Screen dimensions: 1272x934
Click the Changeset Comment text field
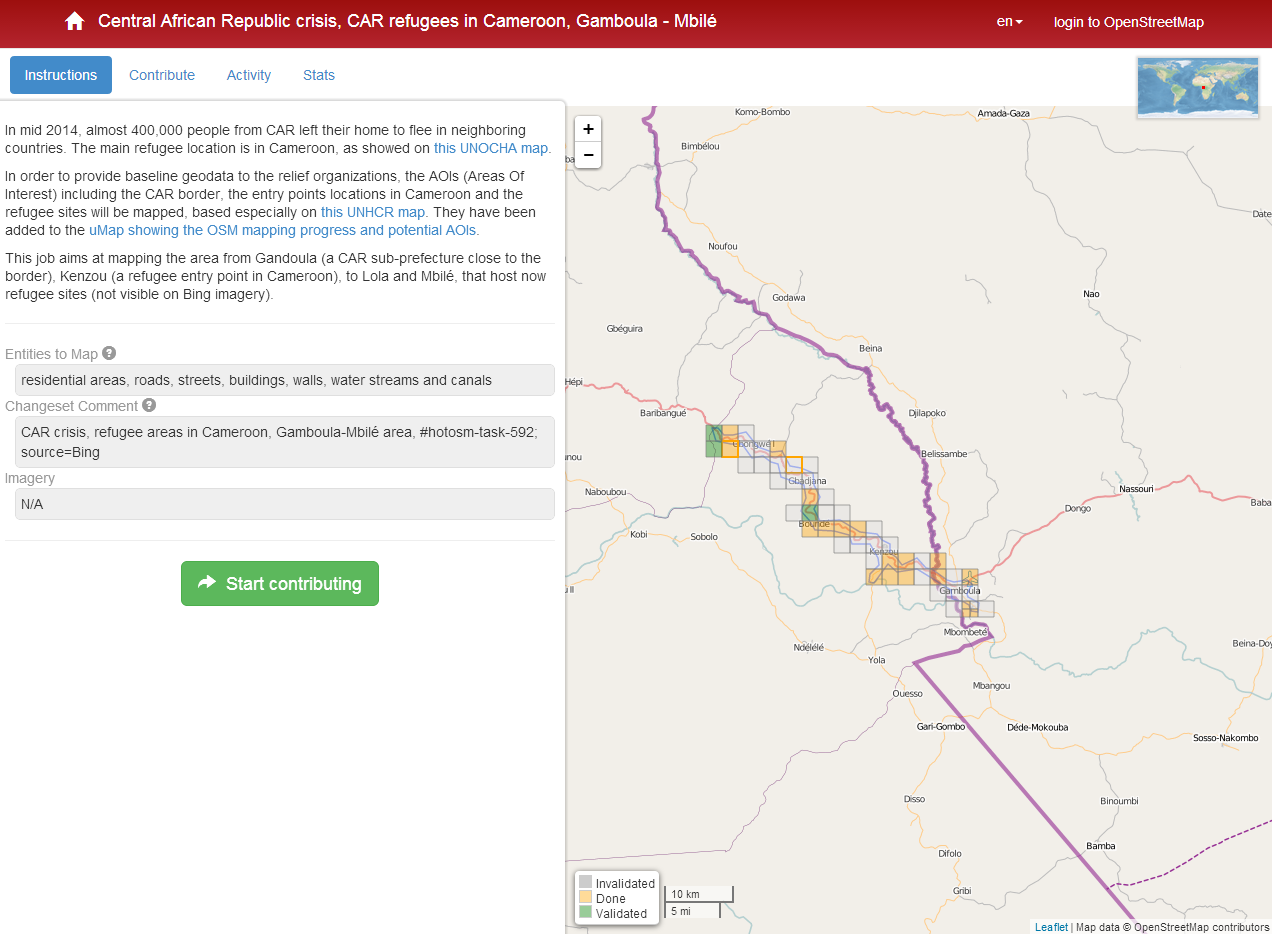coord(284,442)
